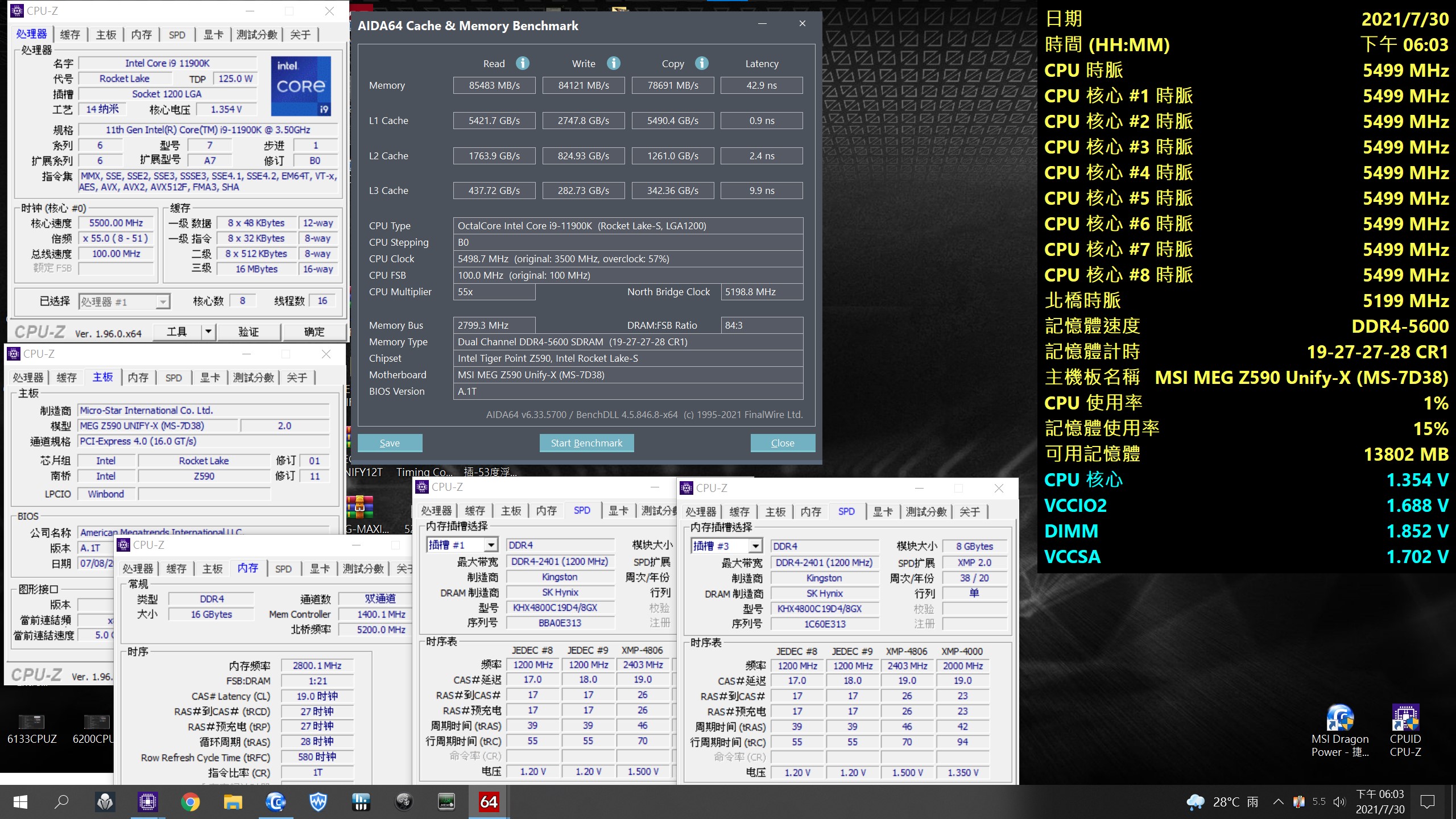The image size is (1456, 819).
Task: Click the Copy info icon in AIDA64
Action: [x=702, y=63]
